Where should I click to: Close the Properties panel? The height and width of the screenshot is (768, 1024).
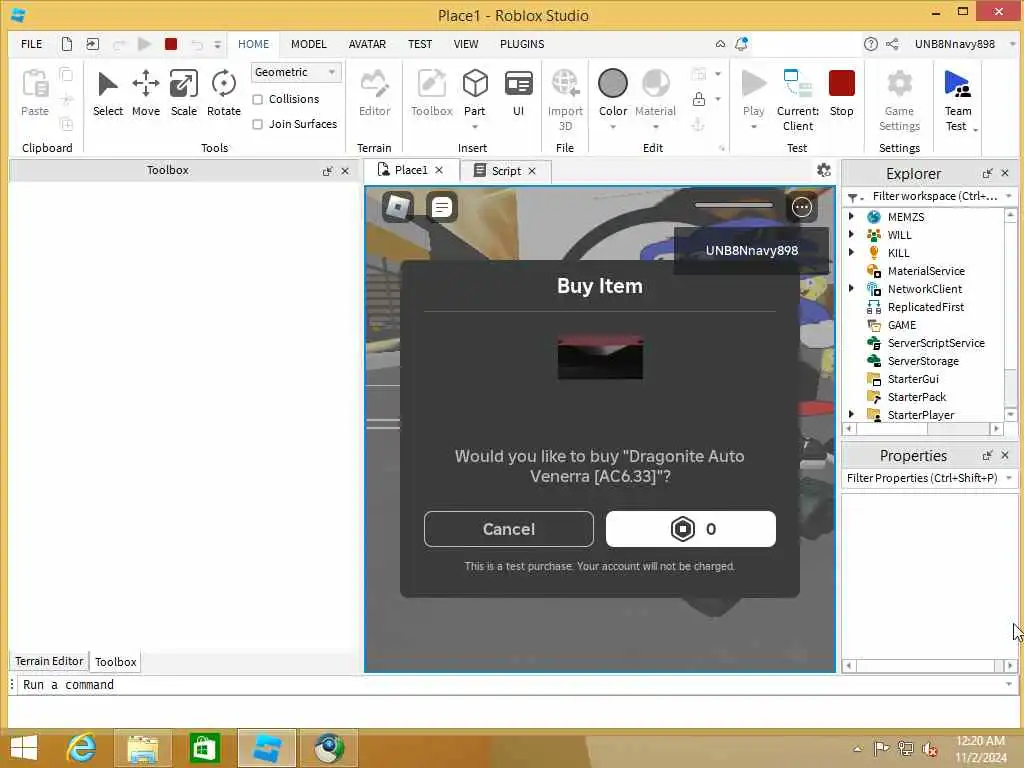[x=1005, y=455]
